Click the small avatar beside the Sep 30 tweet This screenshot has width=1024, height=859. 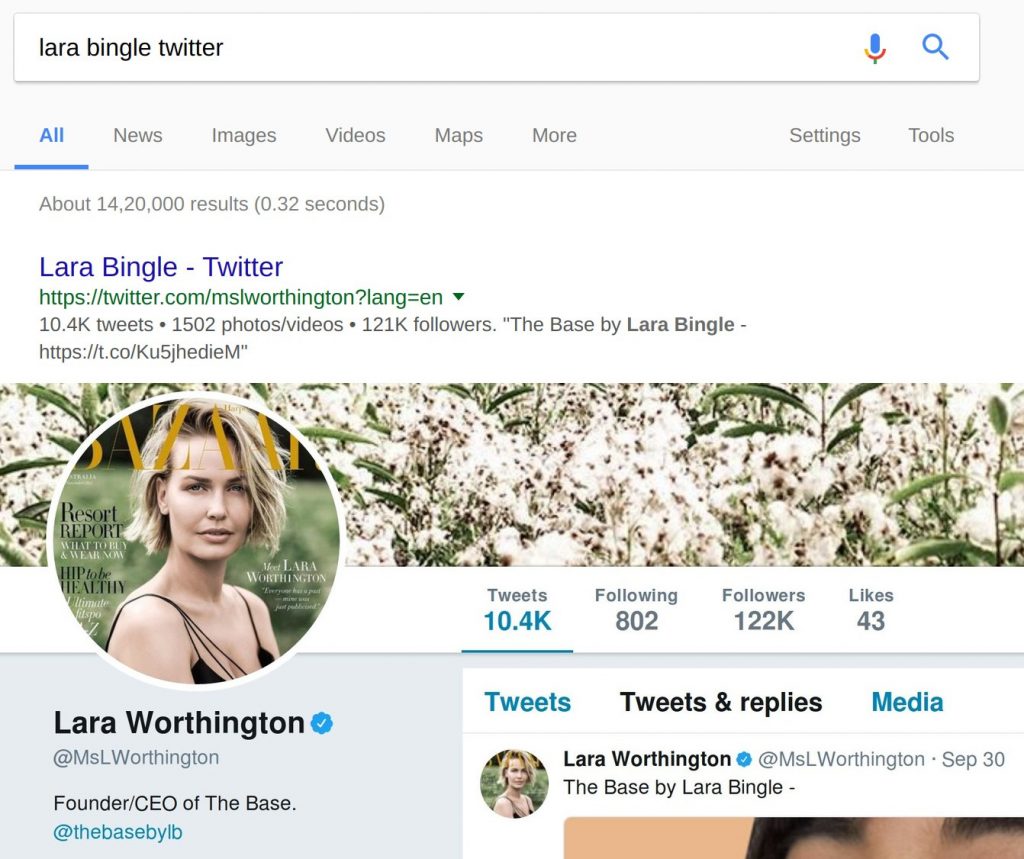(514, 784)
